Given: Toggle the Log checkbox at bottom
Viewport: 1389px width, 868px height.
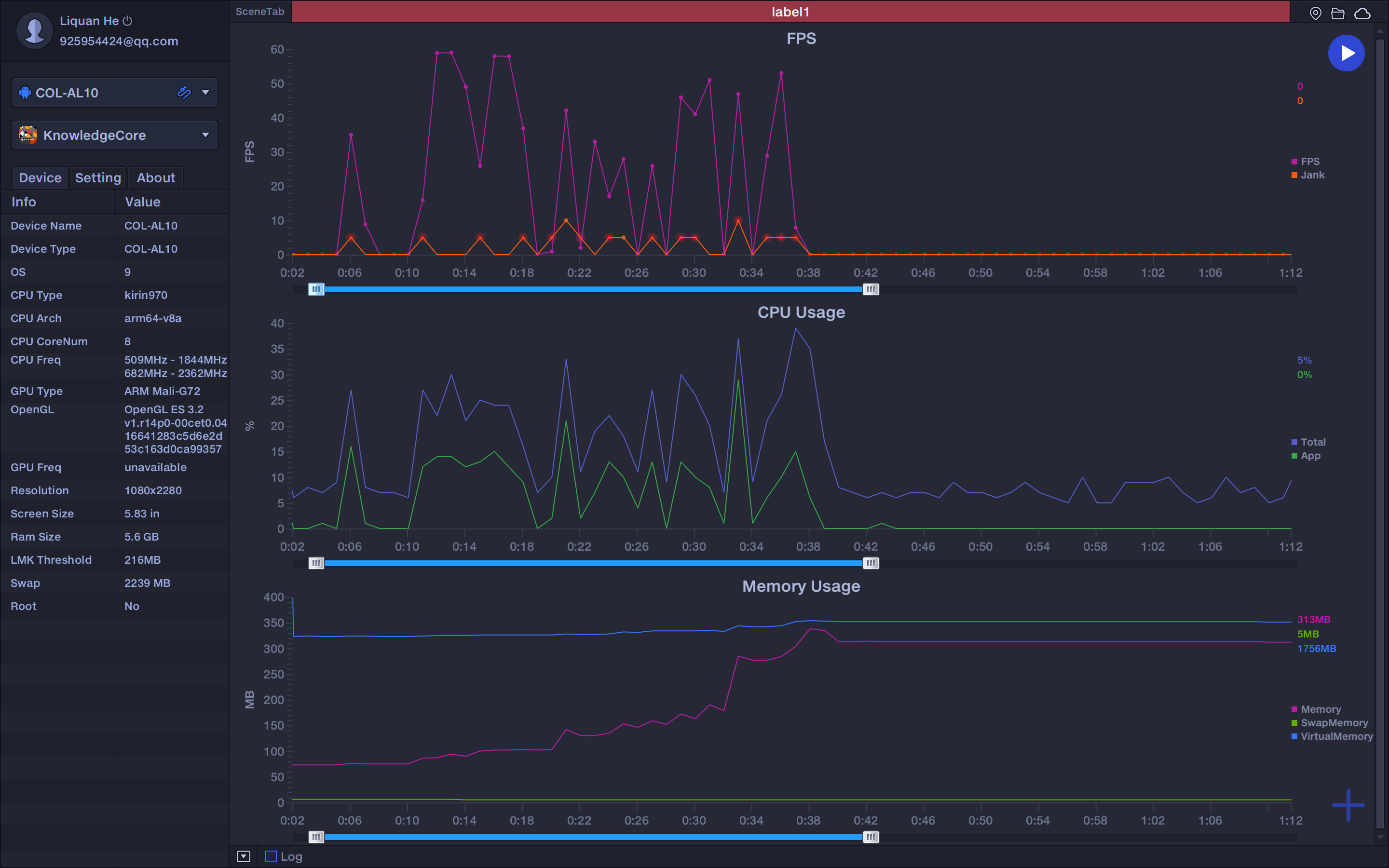Looking at the screenshot, I should pos(275,856).
